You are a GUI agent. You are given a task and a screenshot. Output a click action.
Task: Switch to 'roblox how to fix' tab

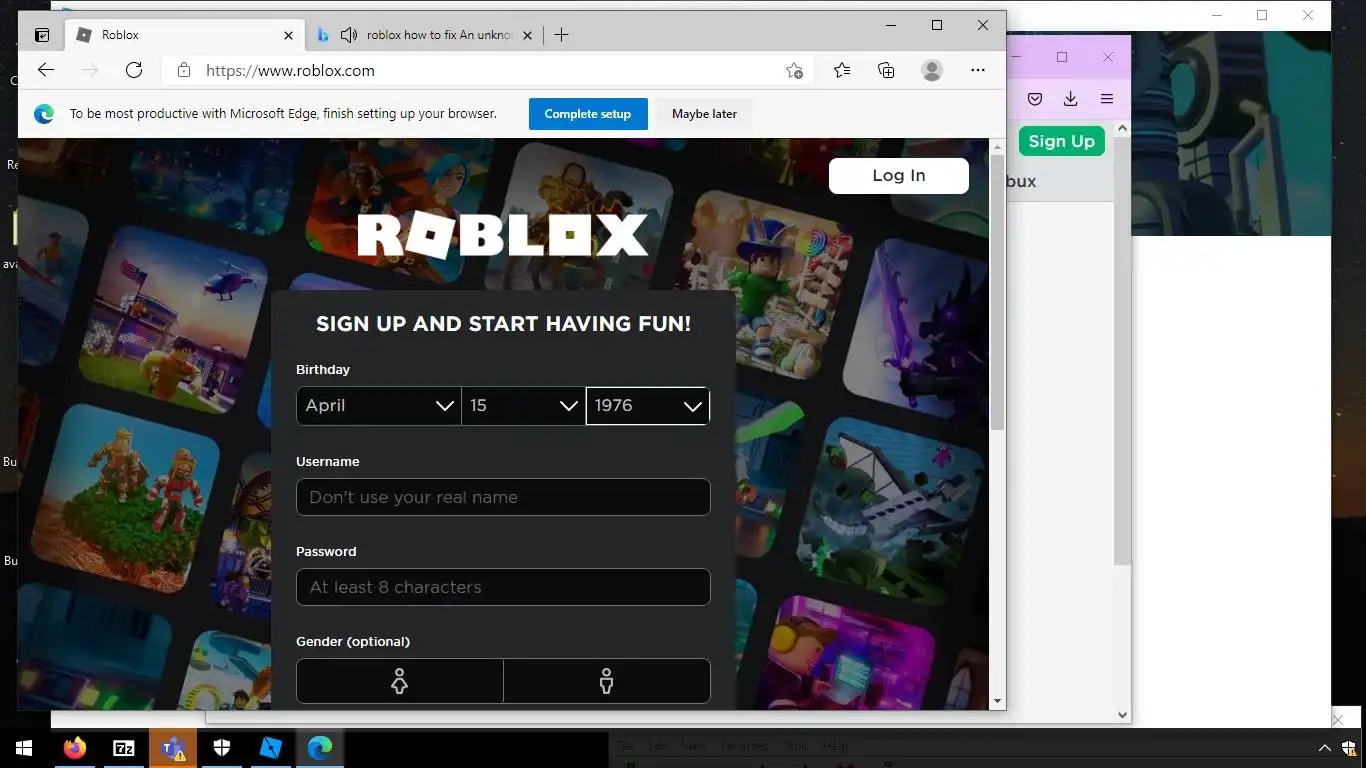click(425, 35)
